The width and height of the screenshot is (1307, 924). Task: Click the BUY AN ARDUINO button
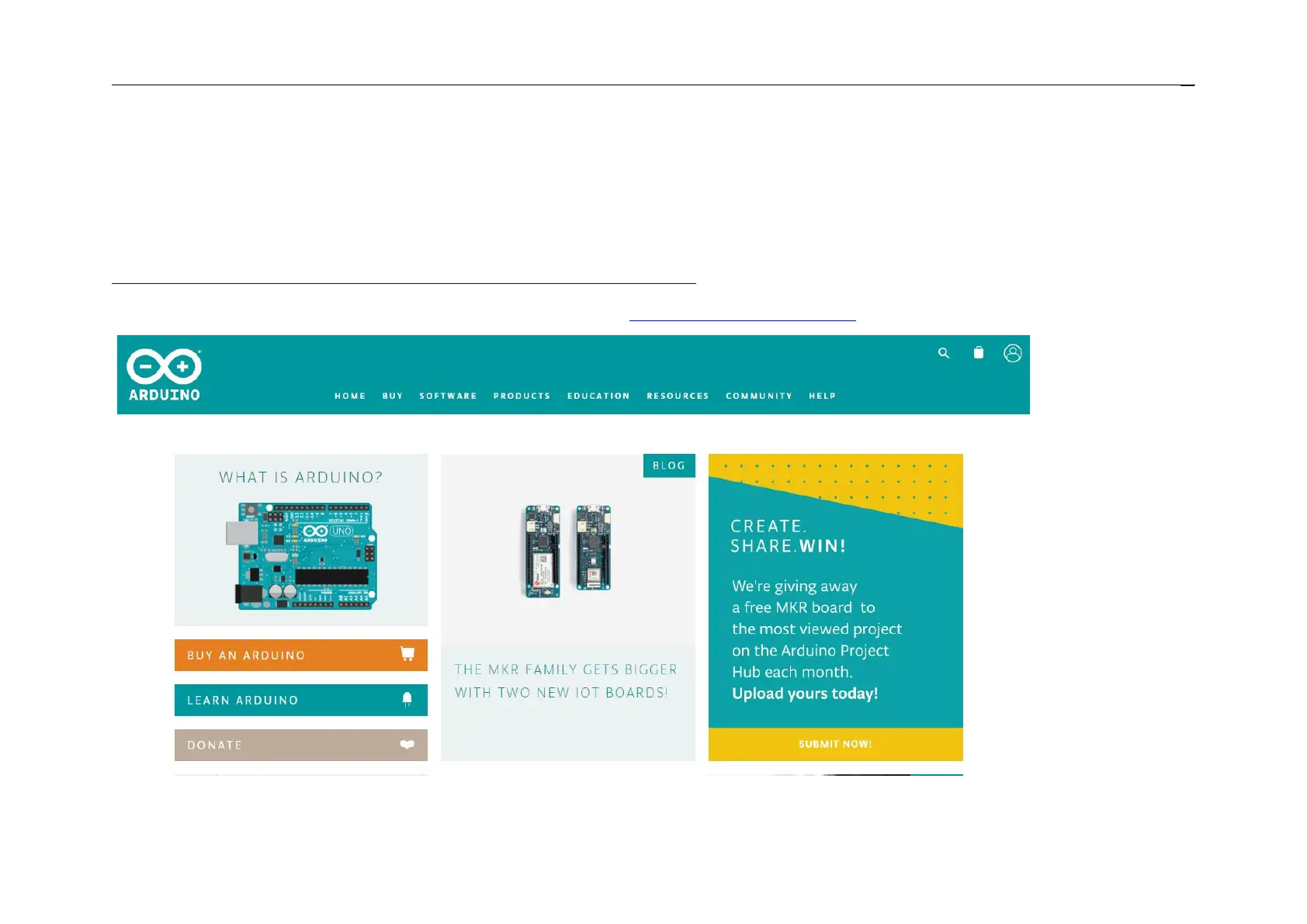tap(301, 655)
